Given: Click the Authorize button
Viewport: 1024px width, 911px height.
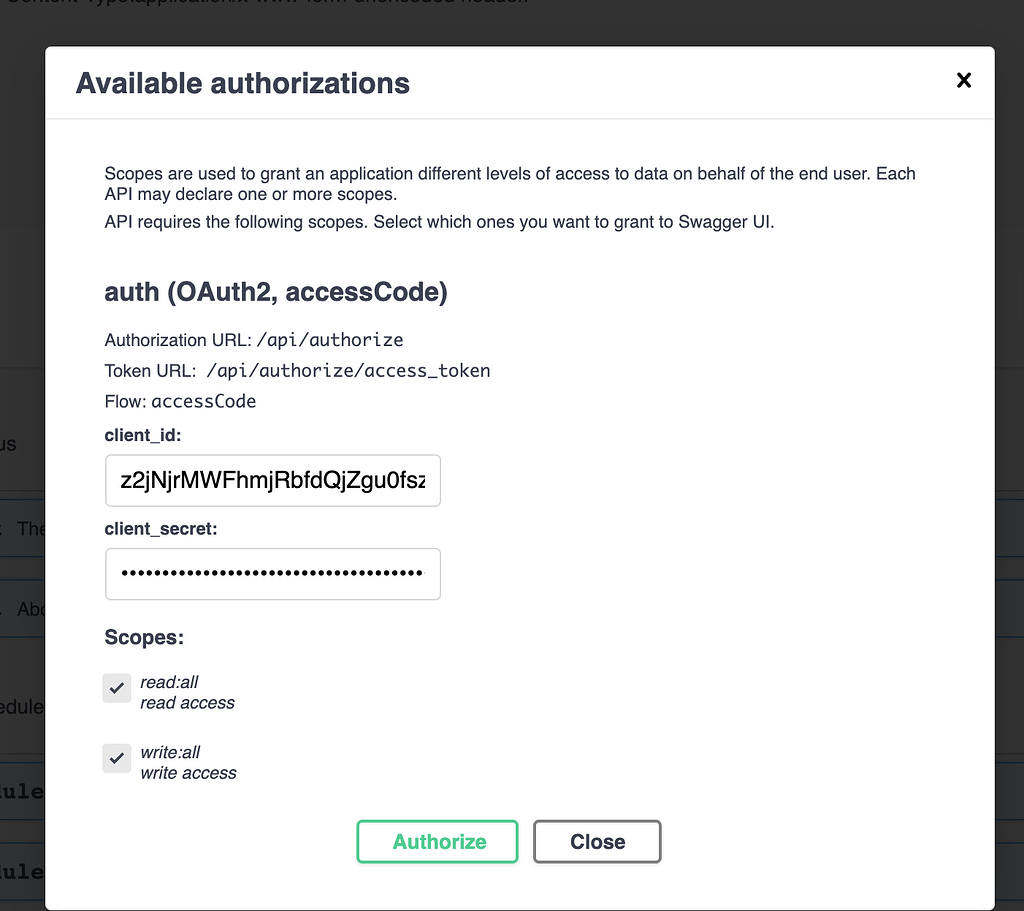Looking at the screenshot, I should 437,841.
